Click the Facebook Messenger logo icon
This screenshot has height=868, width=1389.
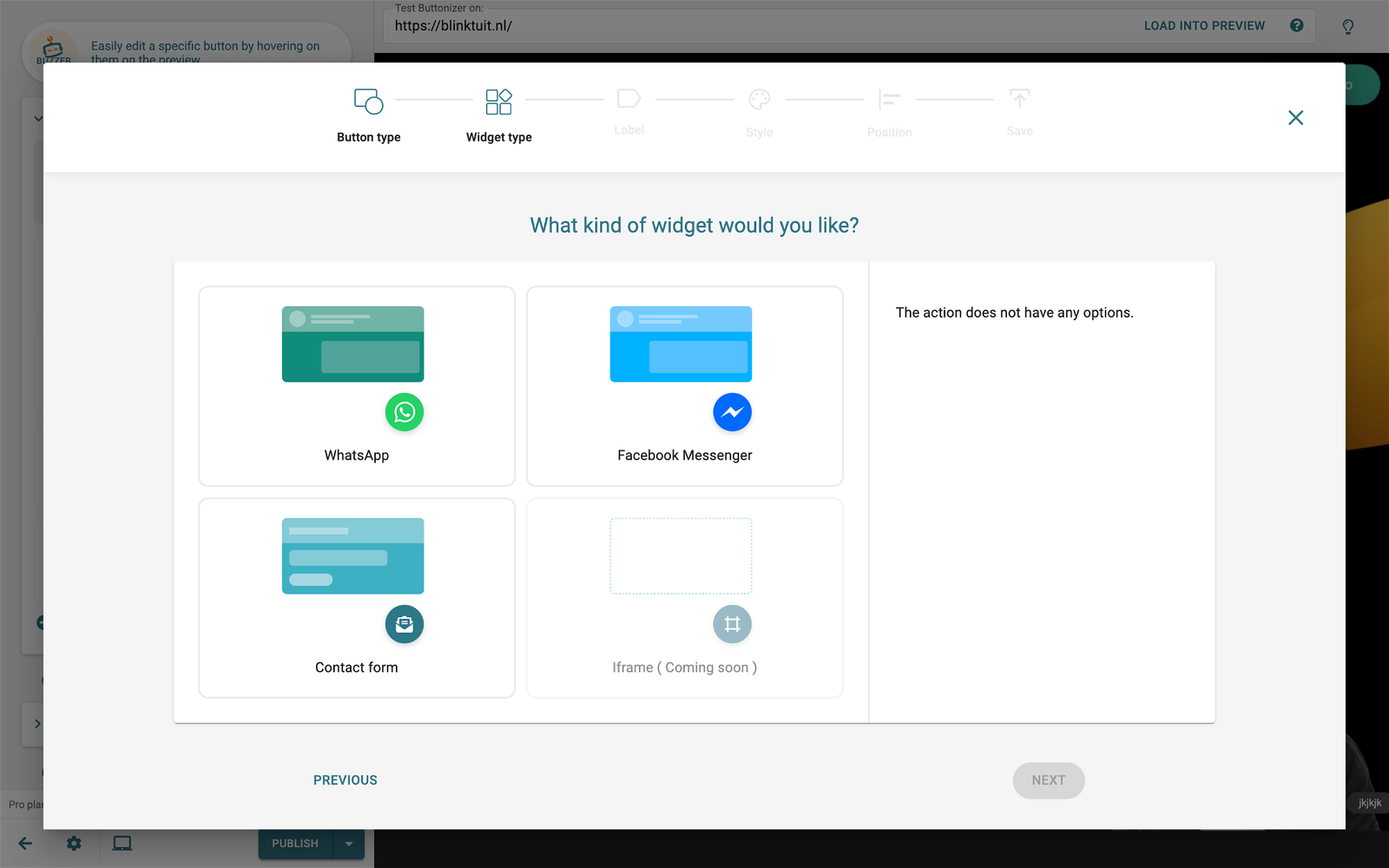click(x=733, y=412)
